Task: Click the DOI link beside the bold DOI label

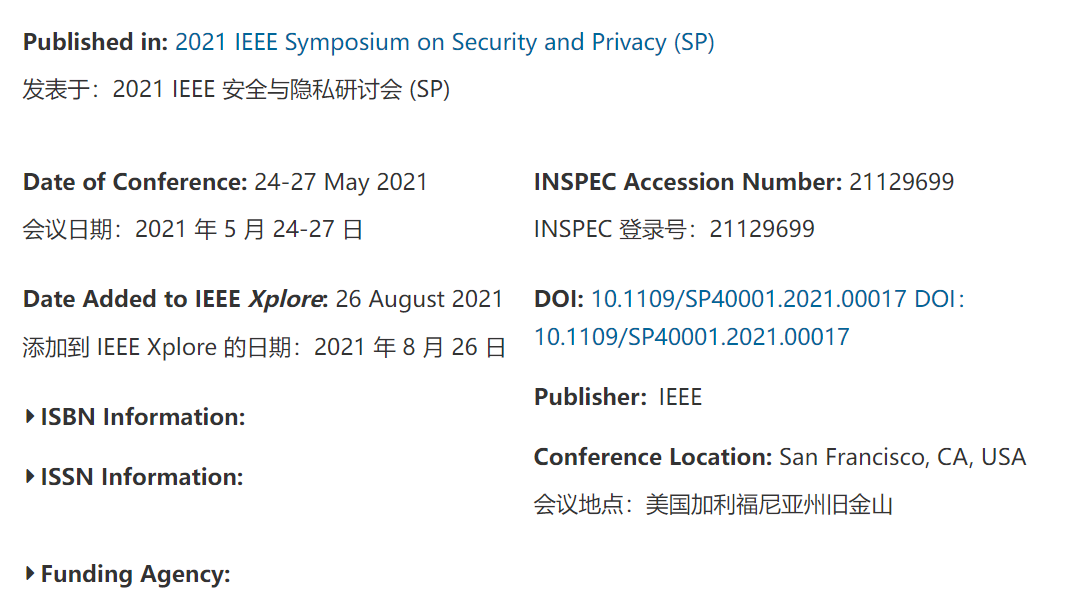Action: [748, 298]
